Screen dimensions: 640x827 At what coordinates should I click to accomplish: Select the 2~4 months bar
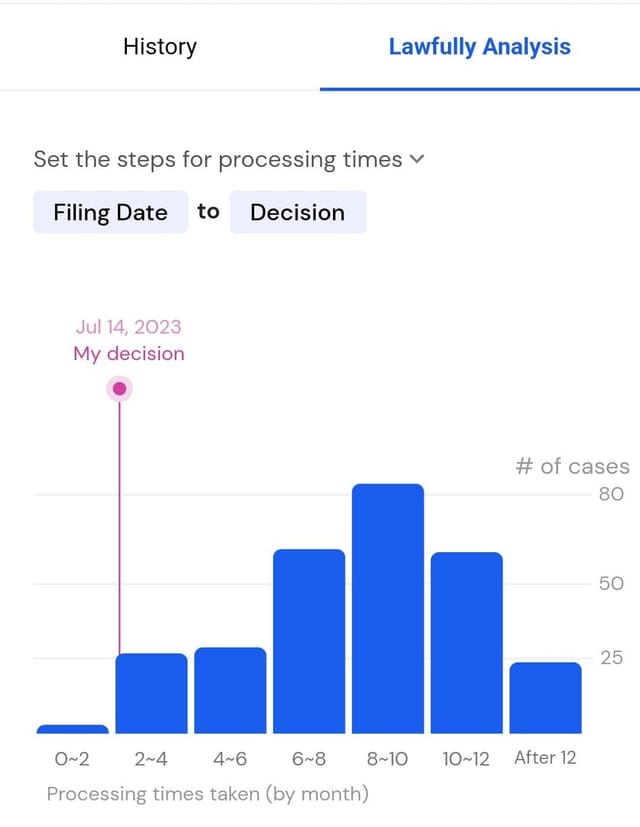151,693
